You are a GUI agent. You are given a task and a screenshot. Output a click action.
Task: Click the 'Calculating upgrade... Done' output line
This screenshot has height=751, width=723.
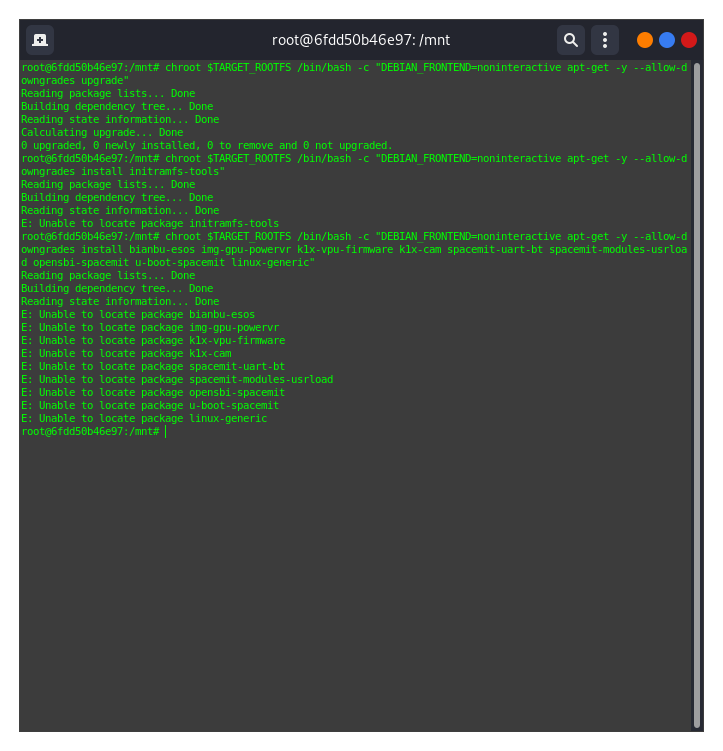click(102, 132)
